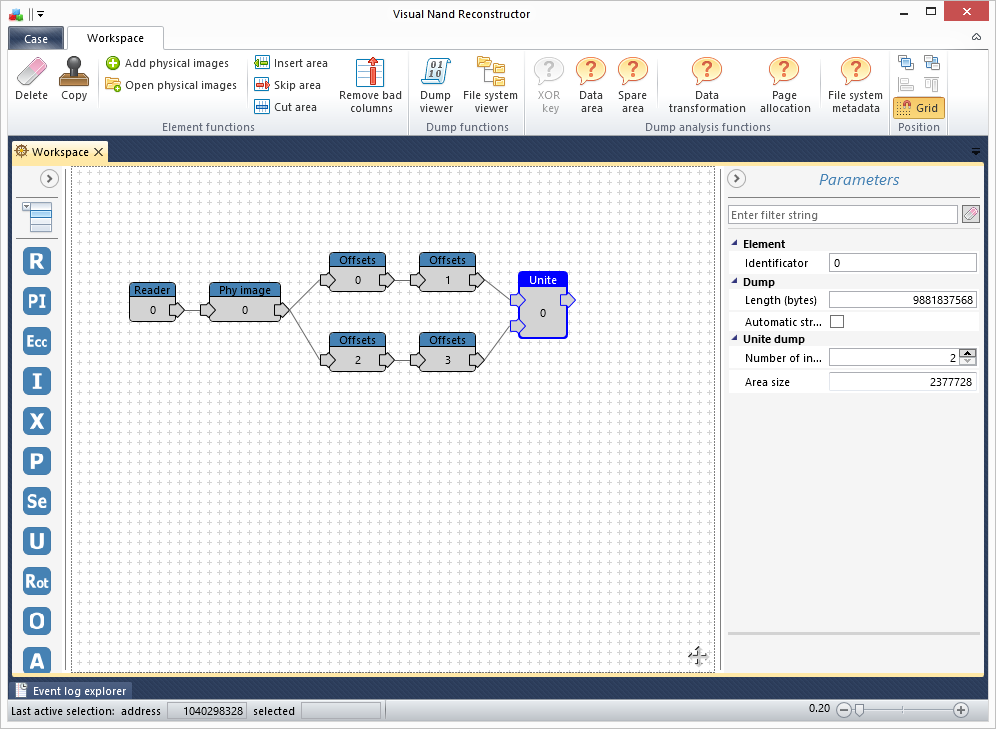Select the R element in sidebar

[37, 261]
